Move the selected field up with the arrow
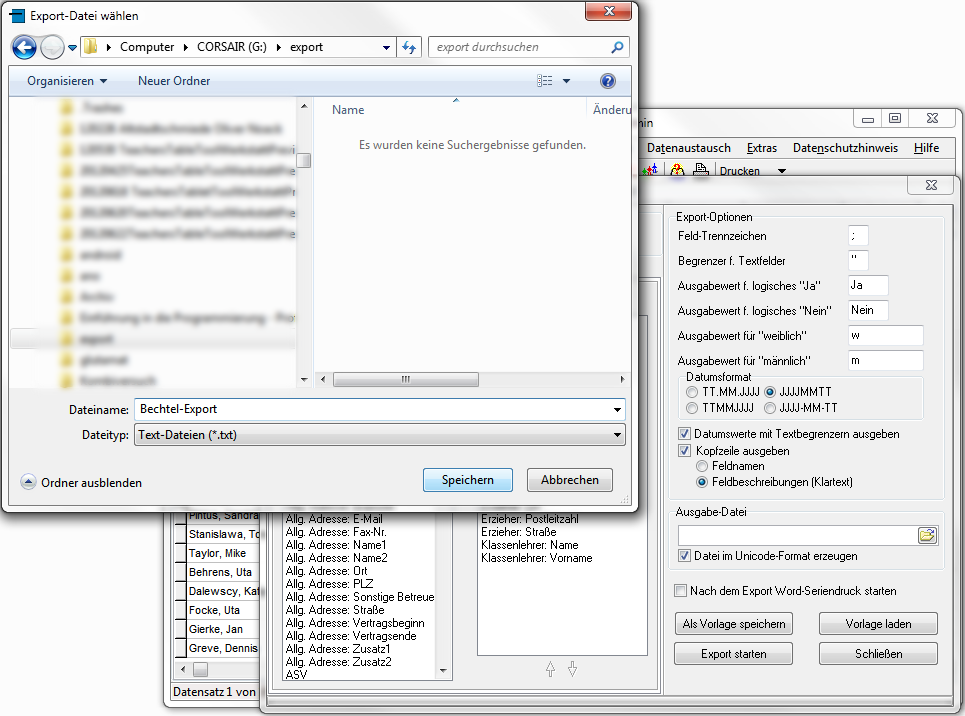The height and width of the screenshot is (716, 965). pyautogui.click(x=550, y=669)
